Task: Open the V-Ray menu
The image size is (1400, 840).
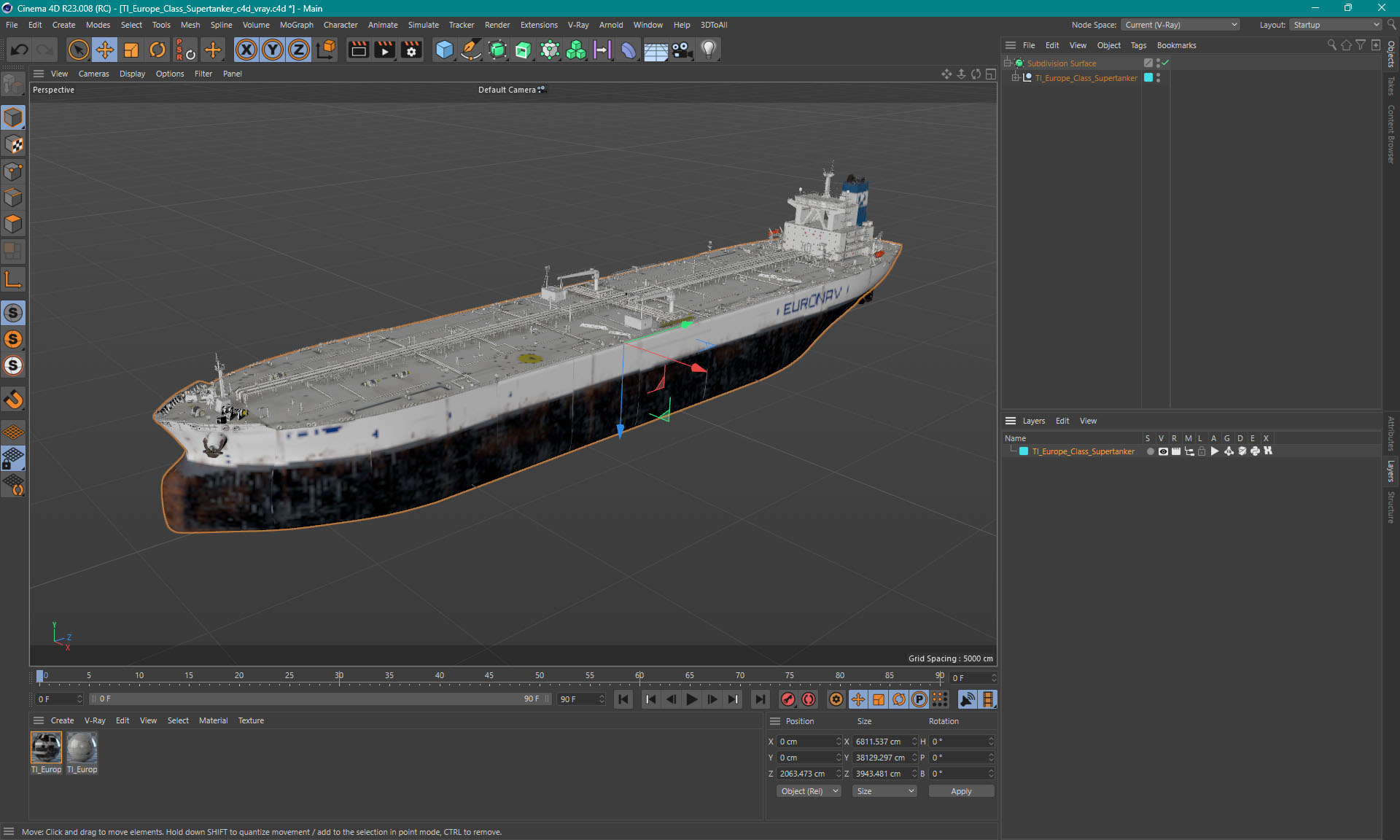Action: pos(578,25)
